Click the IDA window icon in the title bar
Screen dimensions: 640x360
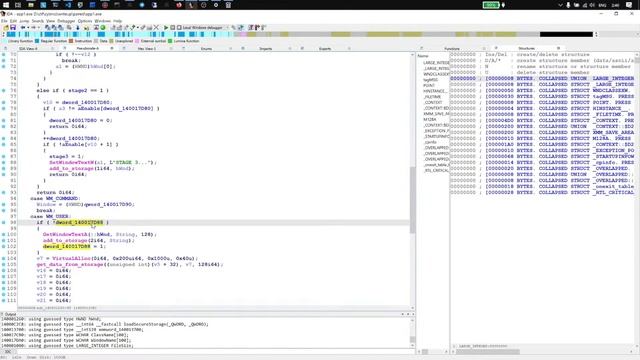(3, 14)
